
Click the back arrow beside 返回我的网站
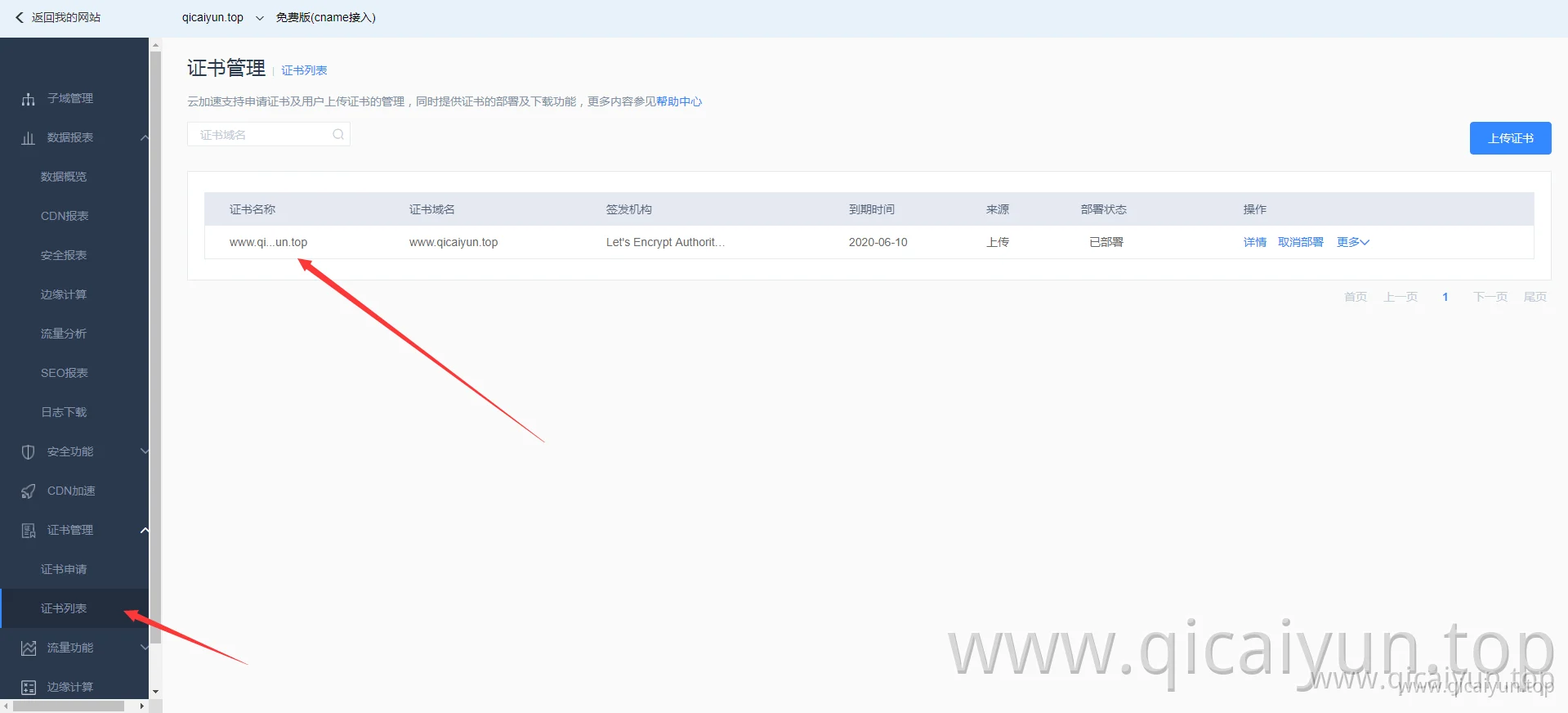click(x=20, y=17)
